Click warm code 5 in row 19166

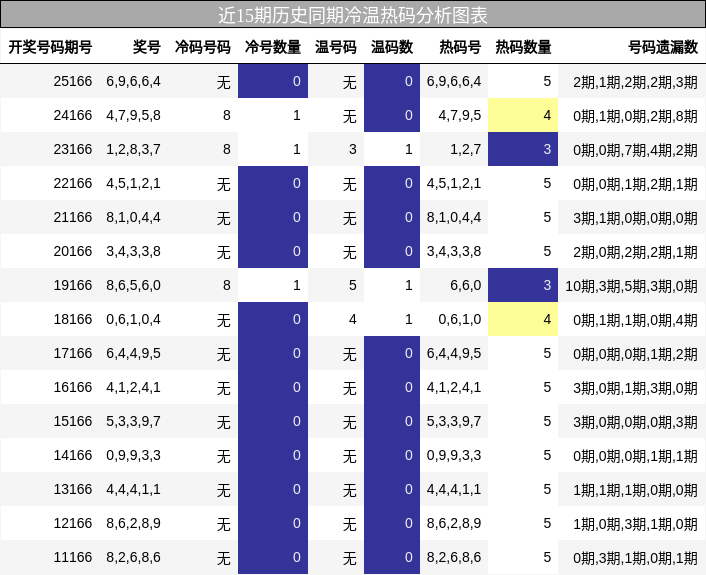pyautogui.click(x=353, y=285)
